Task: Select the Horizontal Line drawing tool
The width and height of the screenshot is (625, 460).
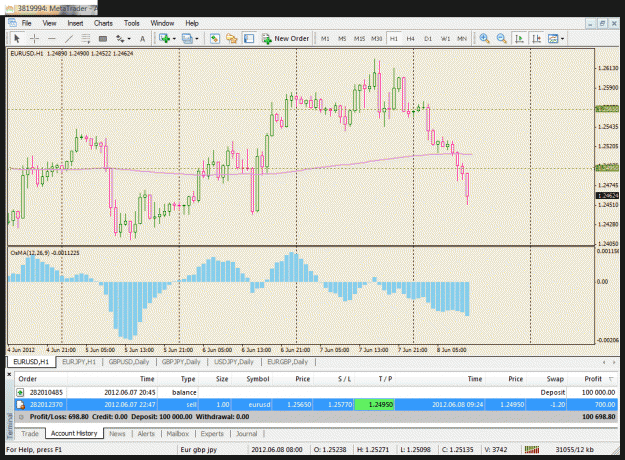Action: (51, 39)
